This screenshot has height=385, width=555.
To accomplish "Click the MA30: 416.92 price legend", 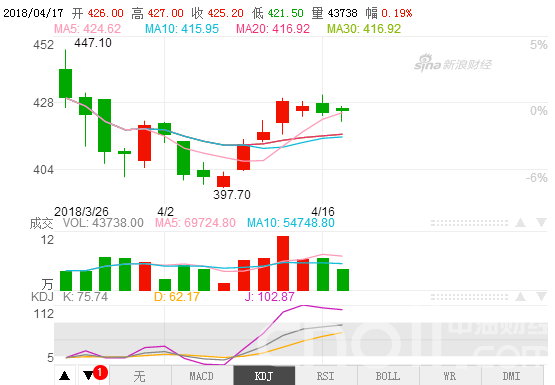I will click(x=364, y=29).
